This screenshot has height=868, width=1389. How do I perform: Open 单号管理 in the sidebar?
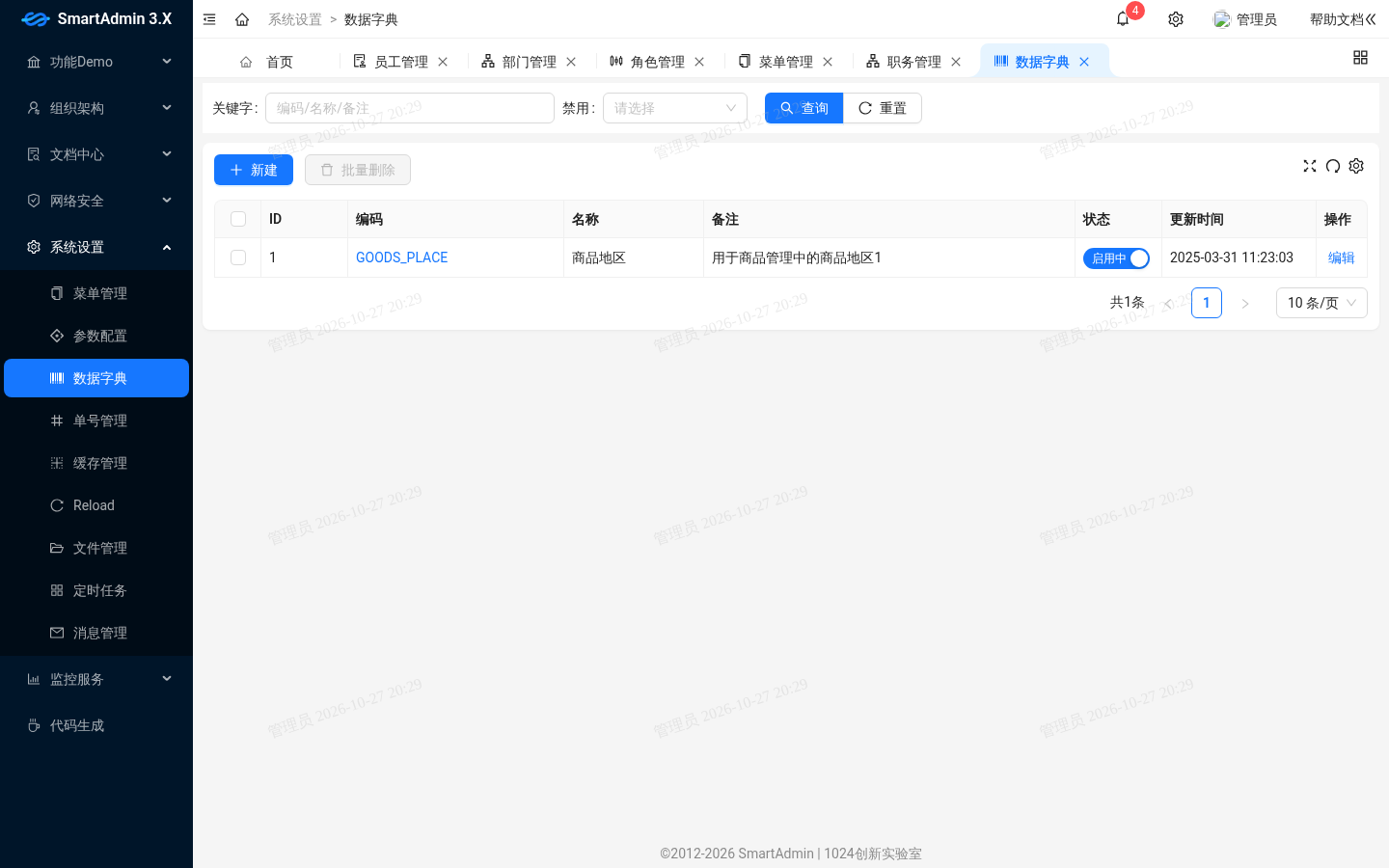[96, 420]
